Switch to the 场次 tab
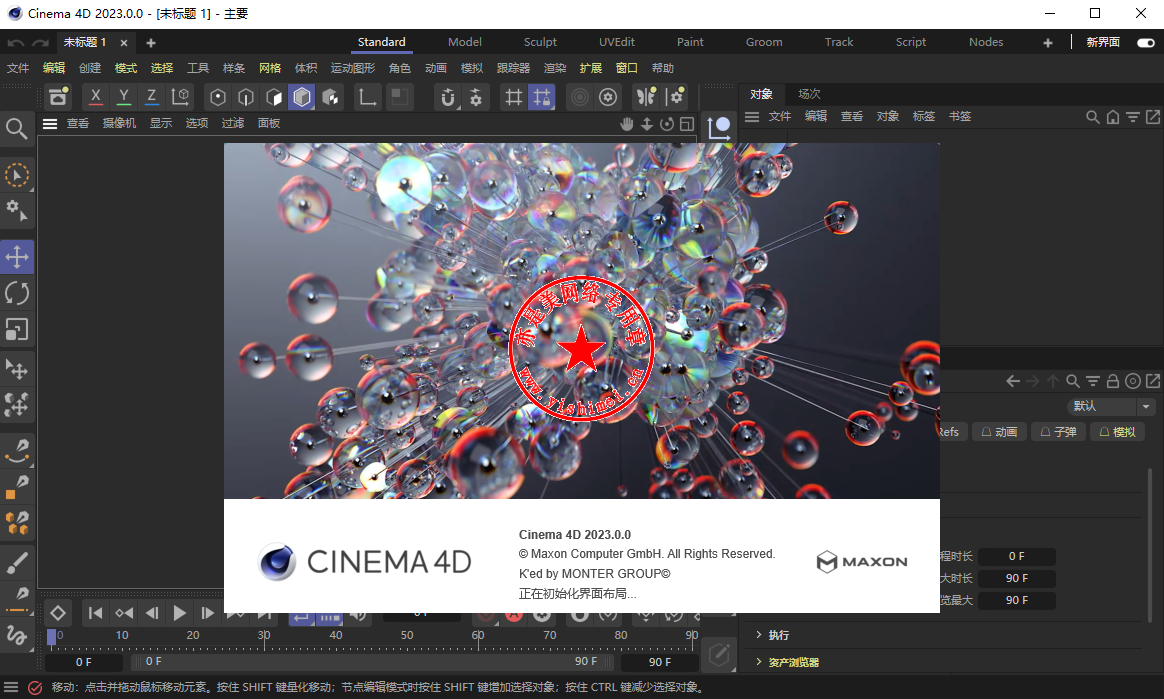The image size is (1164, 699). coord(809,94)
